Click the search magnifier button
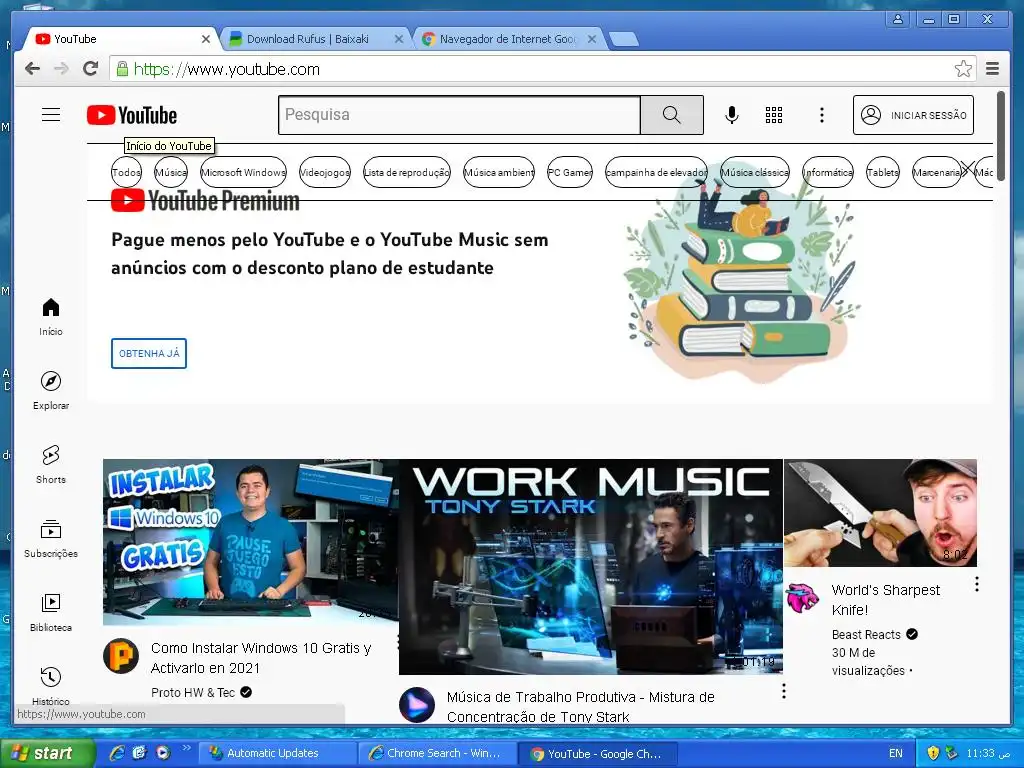Screen dimensions: 1024x768 click(671, 115)
